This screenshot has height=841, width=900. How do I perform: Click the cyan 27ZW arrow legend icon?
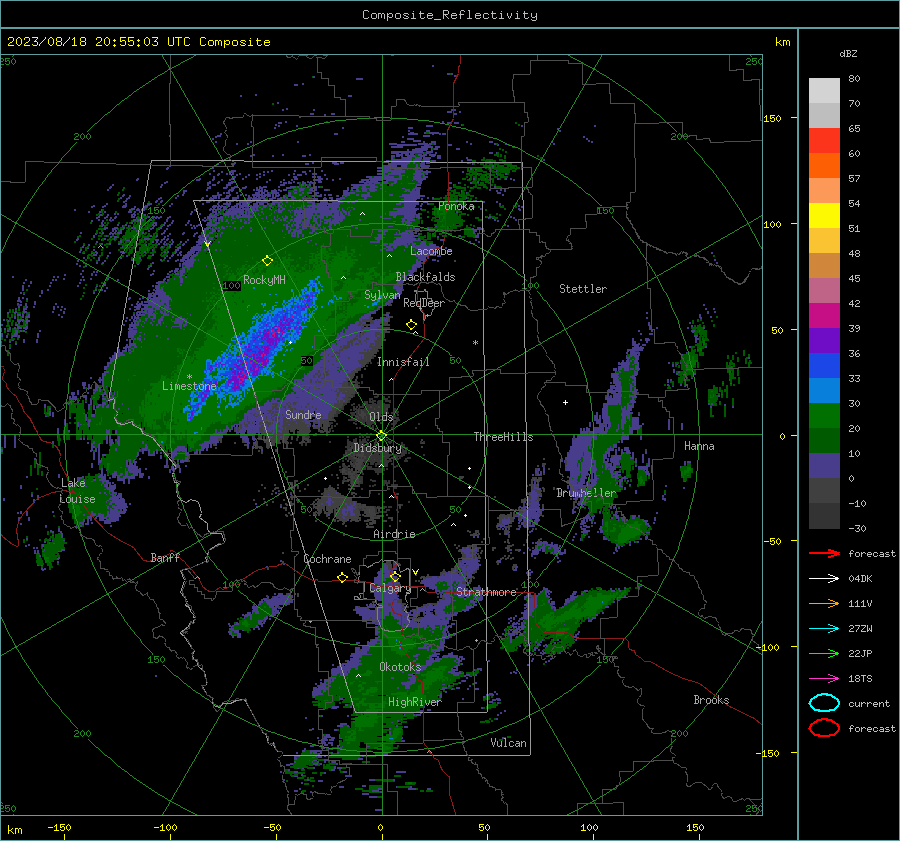[x=824, y=629]
